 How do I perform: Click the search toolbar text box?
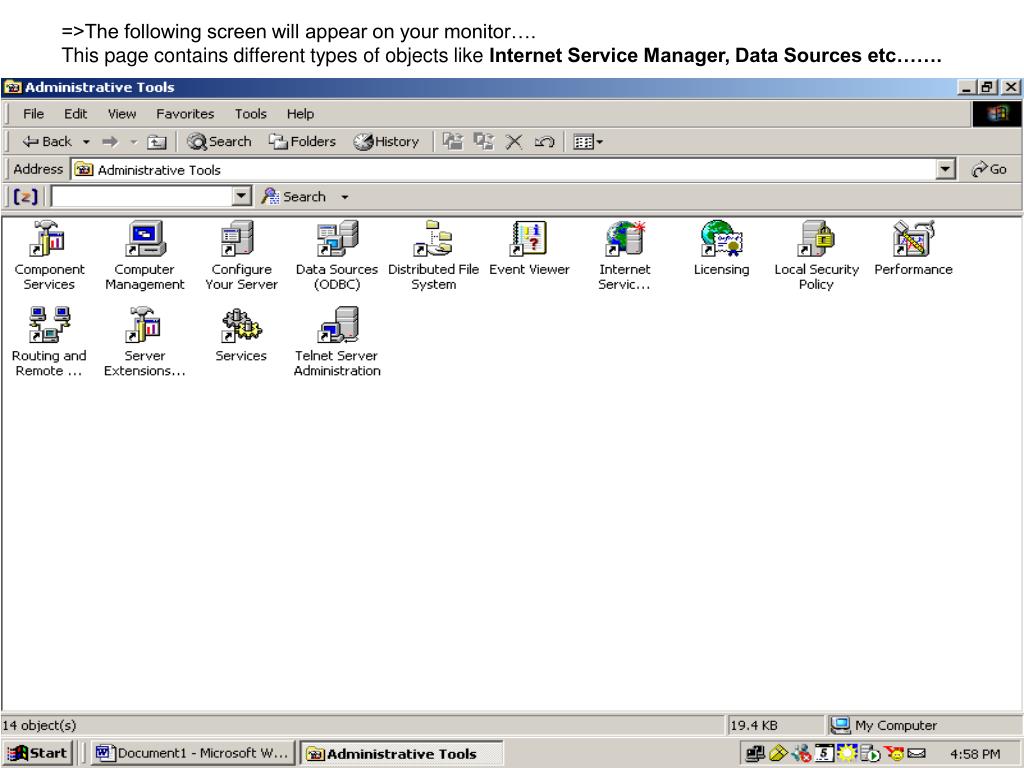point(142,197)
